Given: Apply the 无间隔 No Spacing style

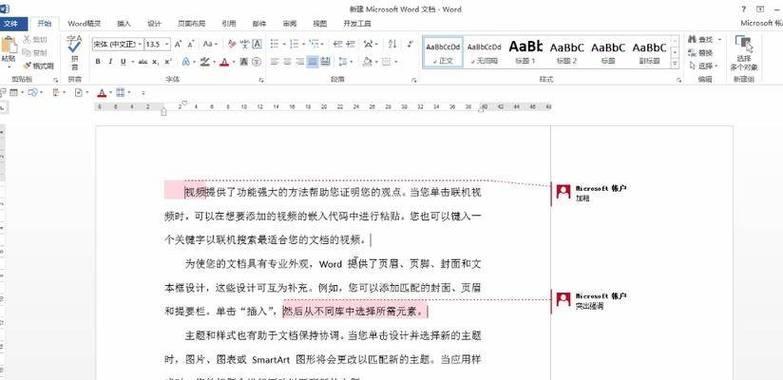Looking at the screenshot, I should click(x=484, y=52).
